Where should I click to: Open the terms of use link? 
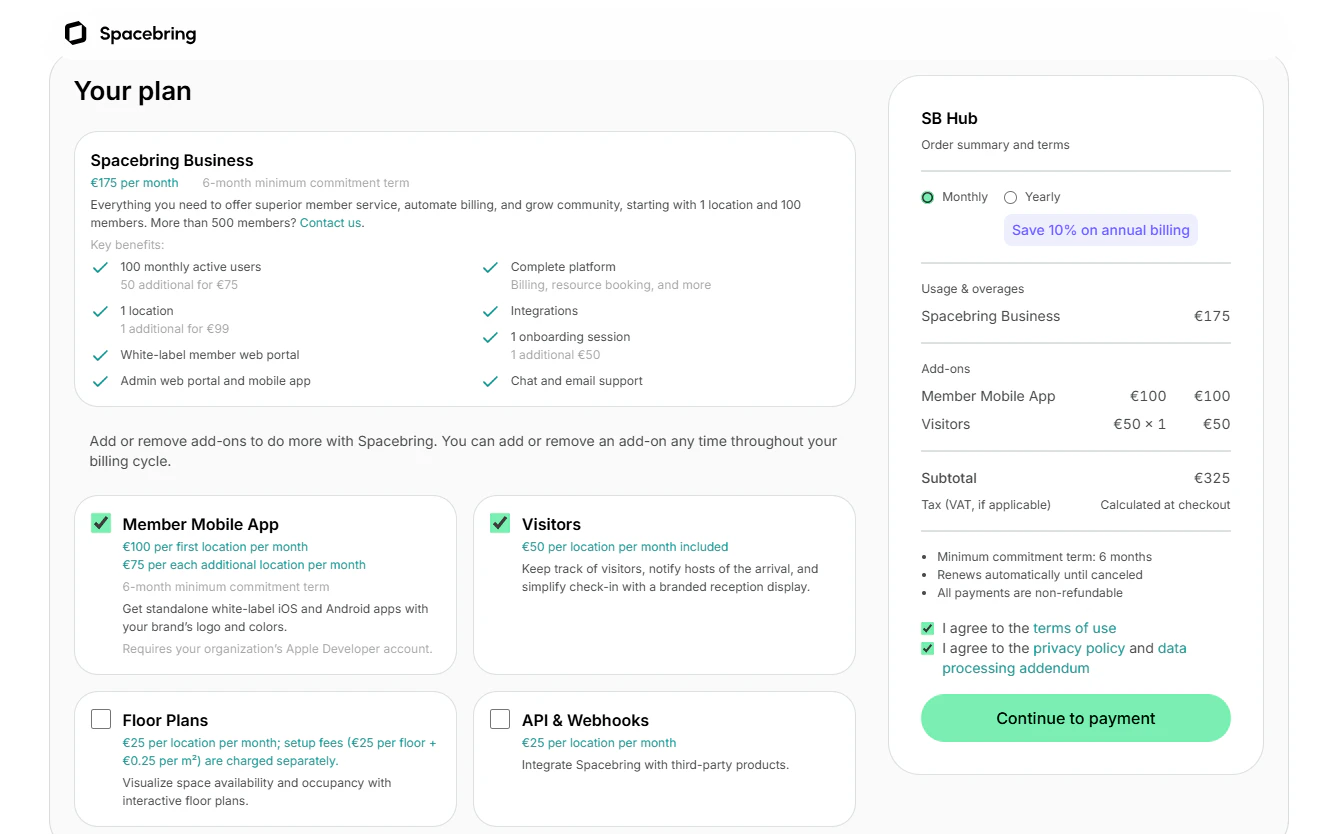pyautogui.click(x=1074, y=628)
